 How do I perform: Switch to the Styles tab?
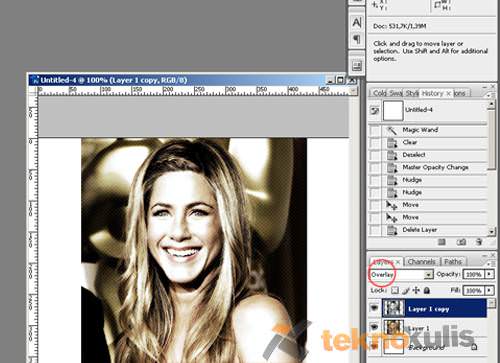pos(412,93)
